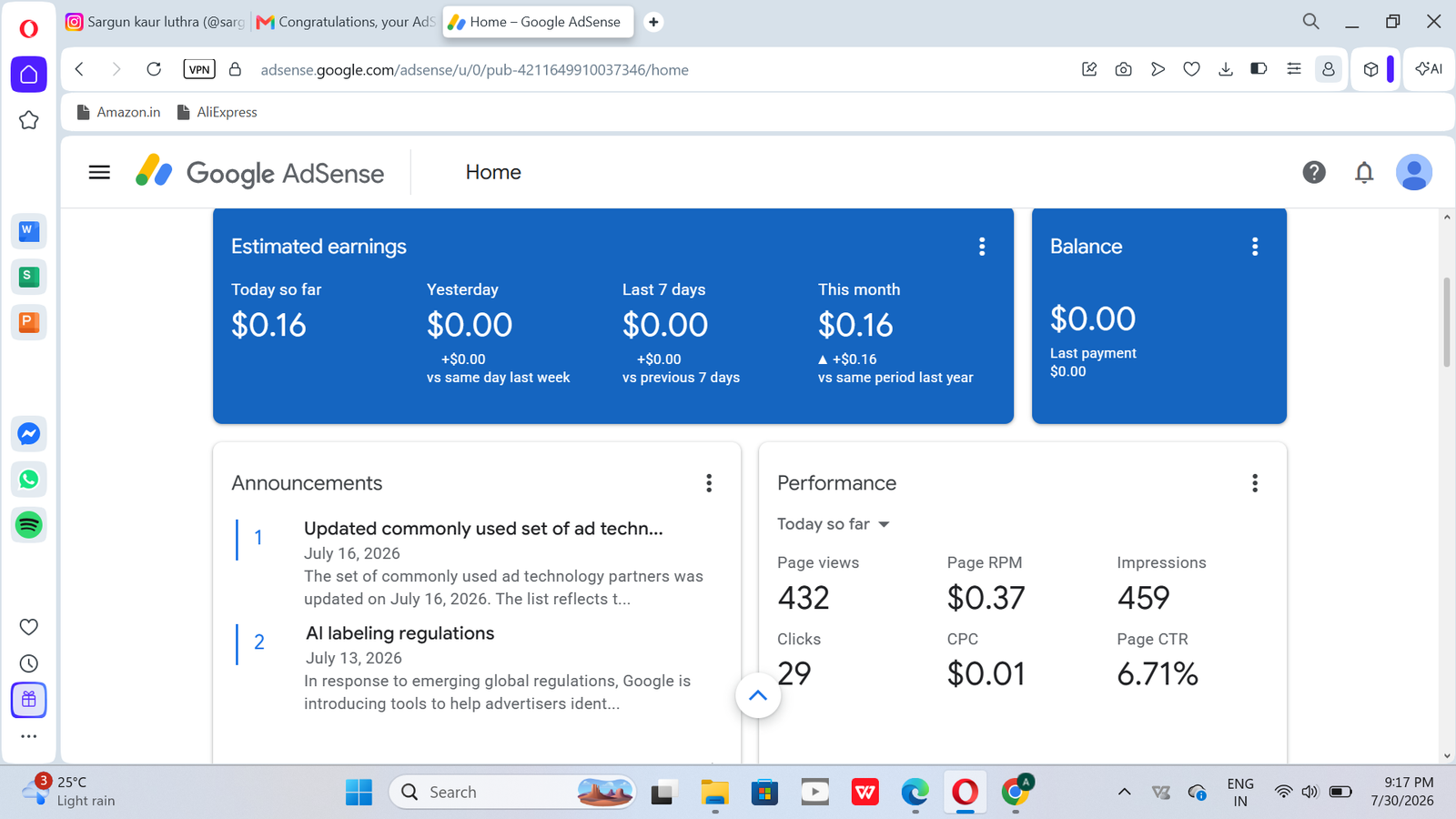
Task: Open the Opera AI assistant button
Action: pos(1429,69)
